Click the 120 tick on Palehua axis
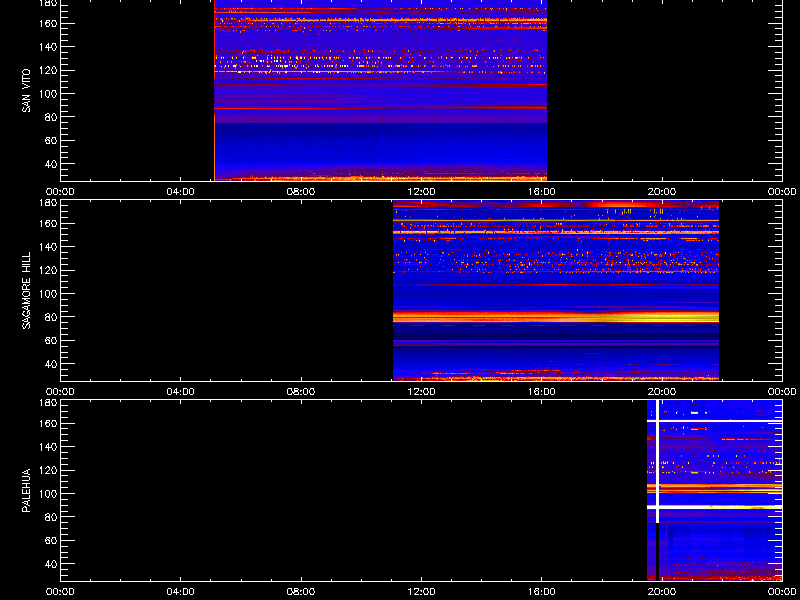The image size is (800, 600). (x=47, y=470)
